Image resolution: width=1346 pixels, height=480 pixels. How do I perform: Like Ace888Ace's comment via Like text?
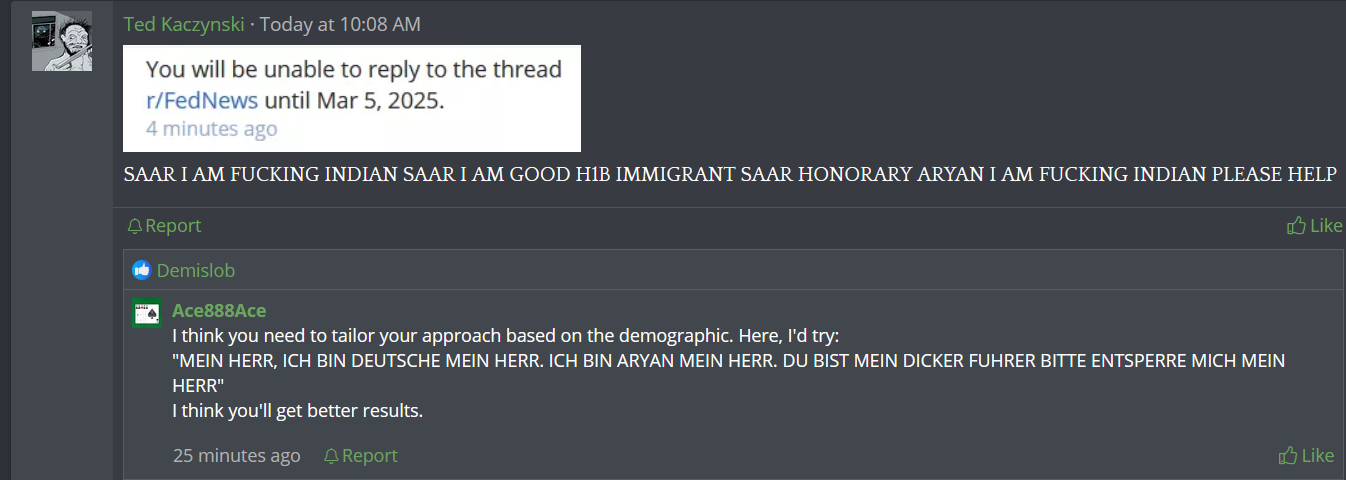pyautogui.click(x=1318, y=456)
